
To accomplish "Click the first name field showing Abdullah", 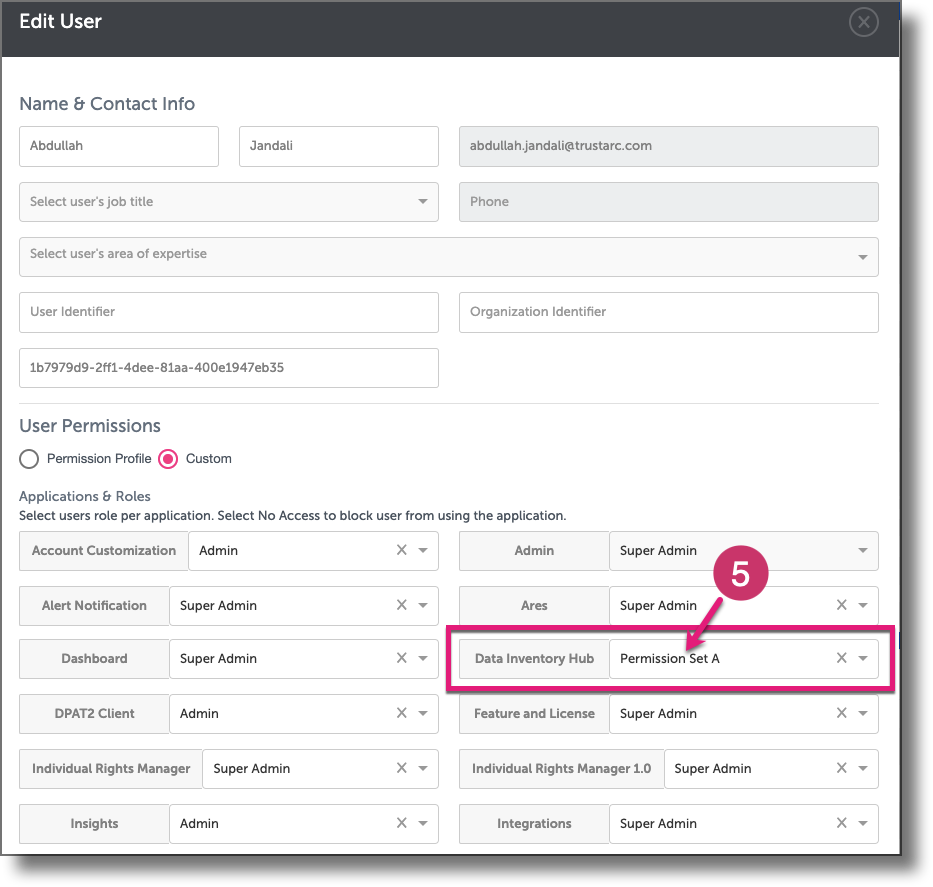I will click(118, 146).
